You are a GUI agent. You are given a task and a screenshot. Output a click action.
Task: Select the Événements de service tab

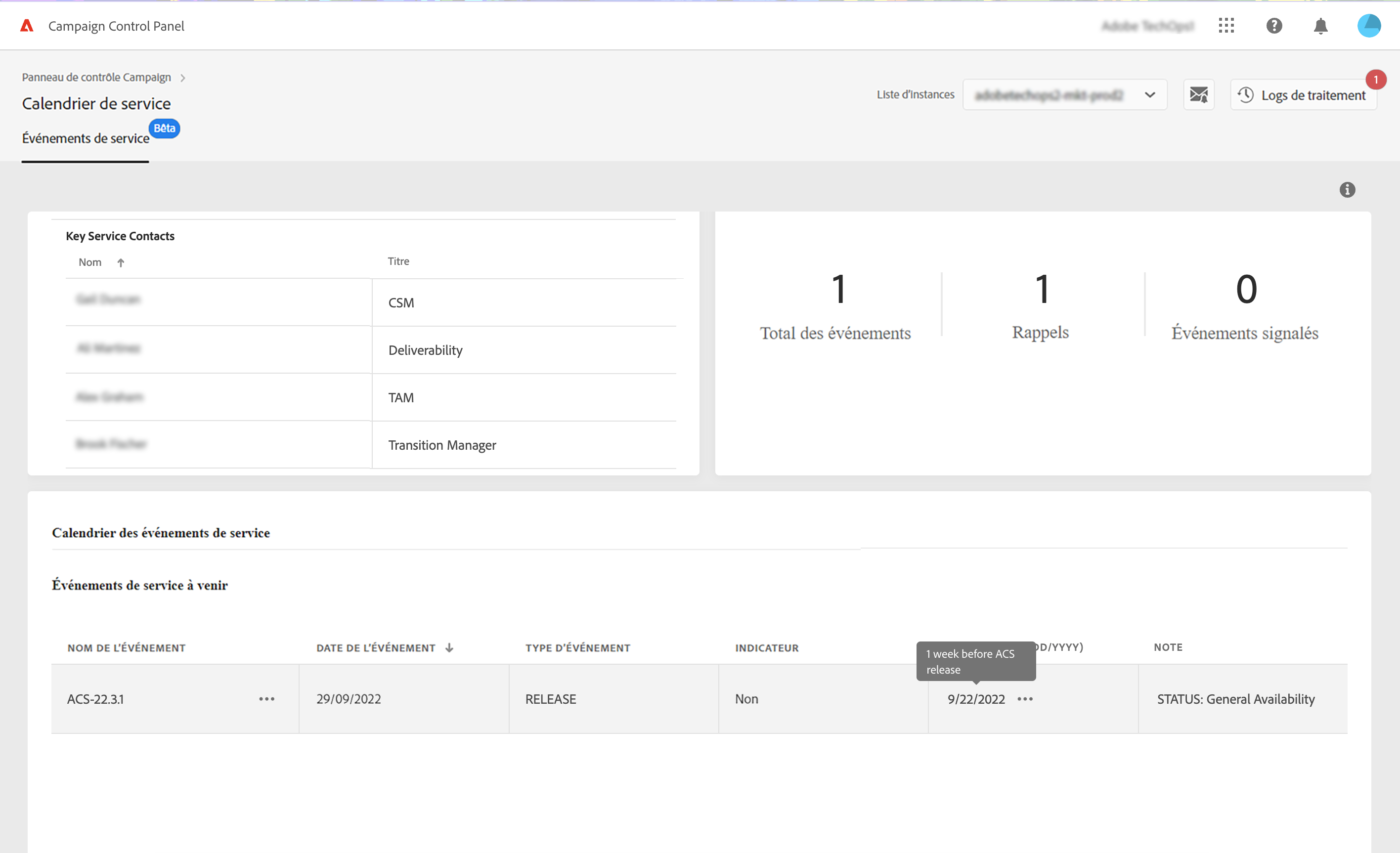click(85, 138)
